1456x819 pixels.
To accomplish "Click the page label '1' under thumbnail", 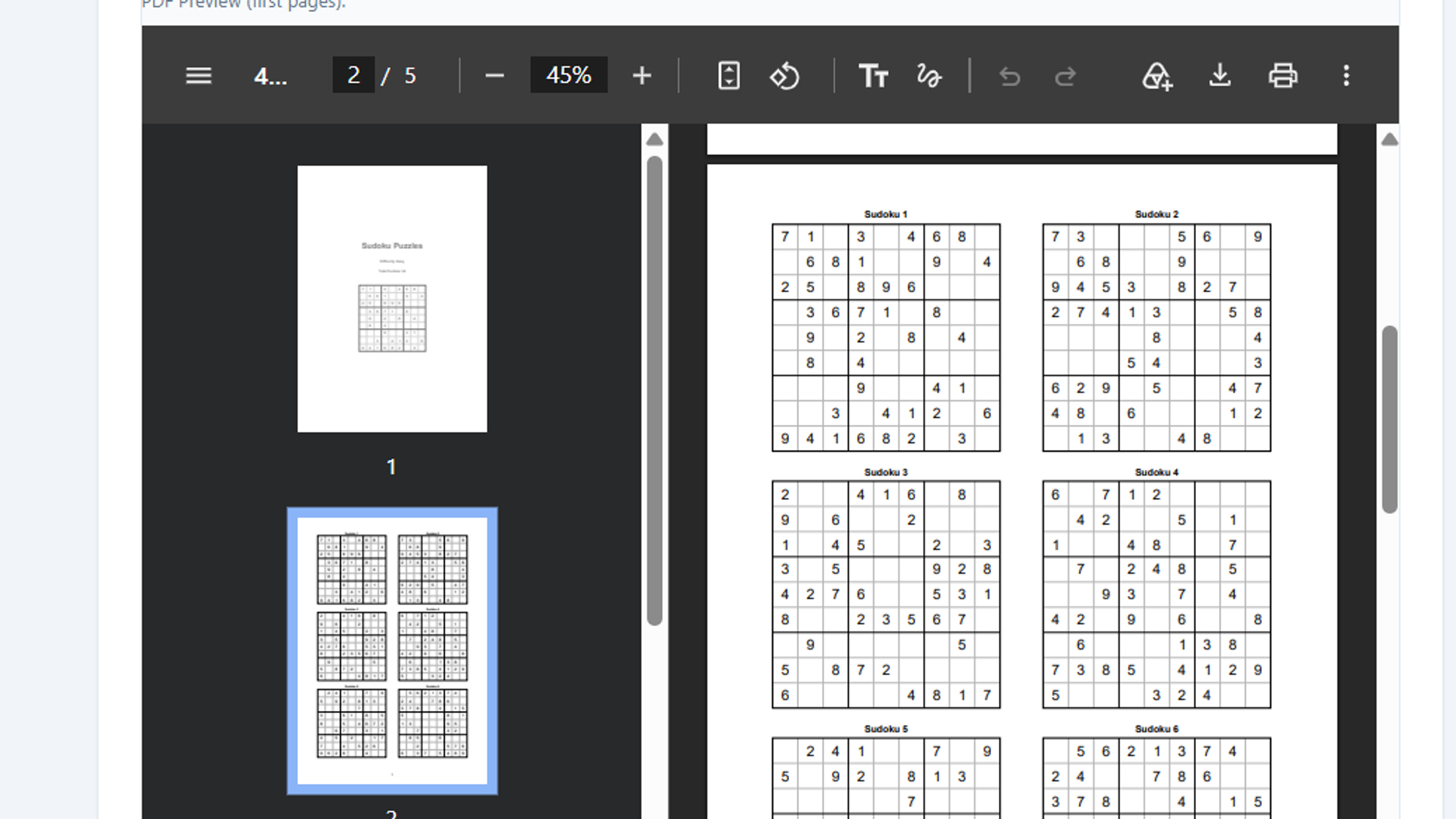I will [391, 467].
